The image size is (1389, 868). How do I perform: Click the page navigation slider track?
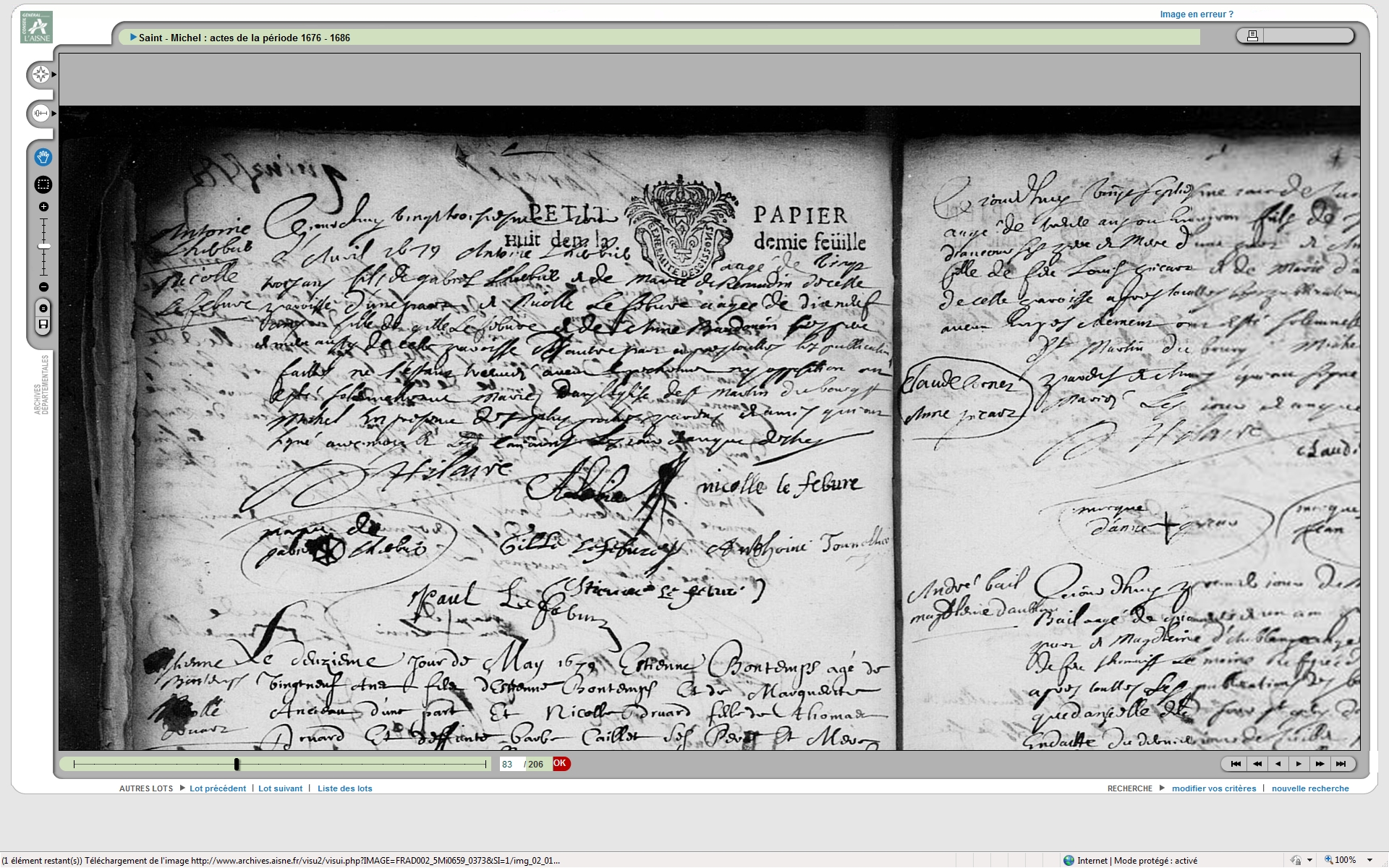[362, 764]
